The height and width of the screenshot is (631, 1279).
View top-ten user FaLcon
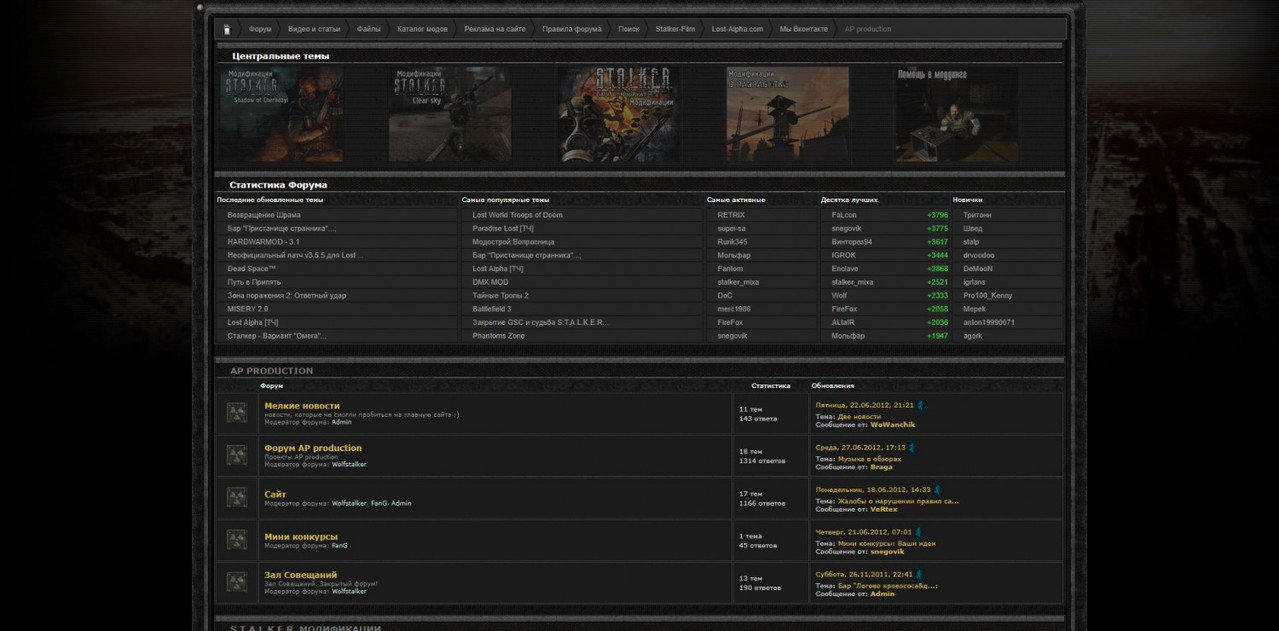point(844,215)
